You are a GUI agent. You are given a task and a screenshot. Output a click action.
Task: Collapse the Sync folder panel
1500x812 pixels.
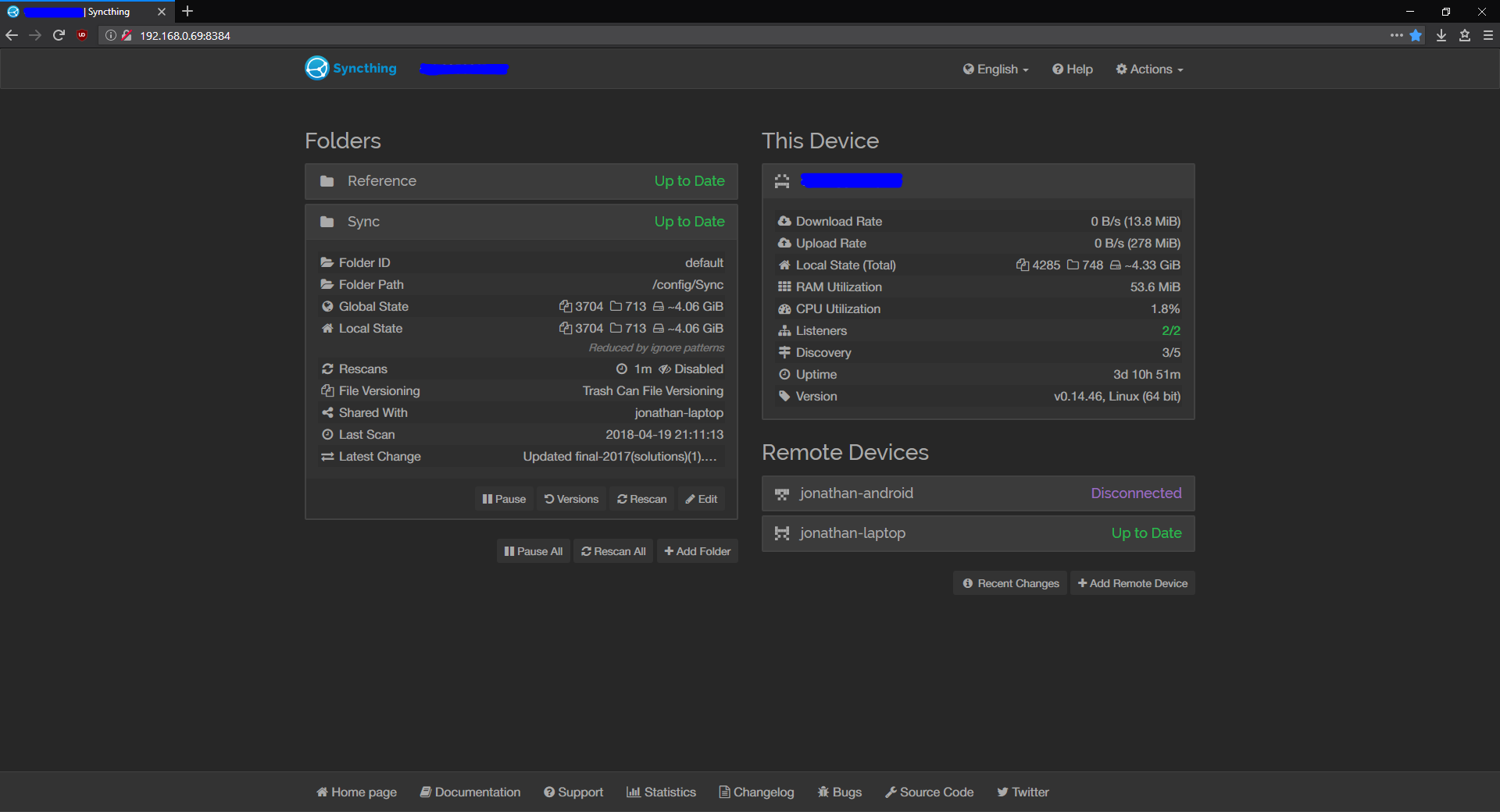tap(521, 222)
